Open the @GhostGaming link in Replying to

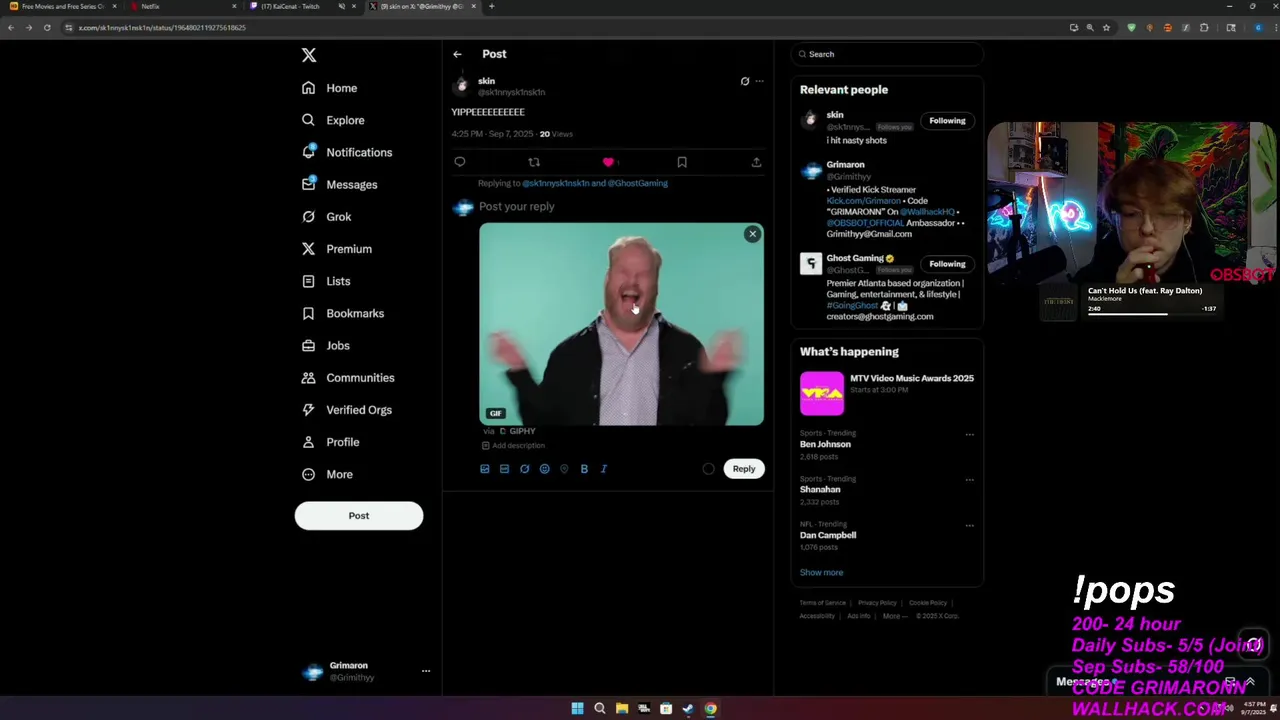coord(637,183)
